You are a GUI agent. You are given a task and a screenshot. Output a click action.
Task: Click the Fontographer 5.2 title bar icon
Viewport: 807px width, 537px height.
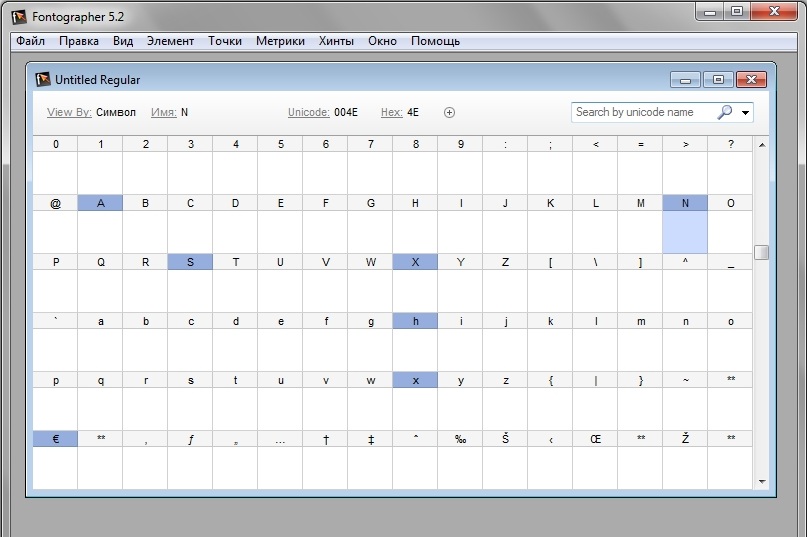click(19, 17)
